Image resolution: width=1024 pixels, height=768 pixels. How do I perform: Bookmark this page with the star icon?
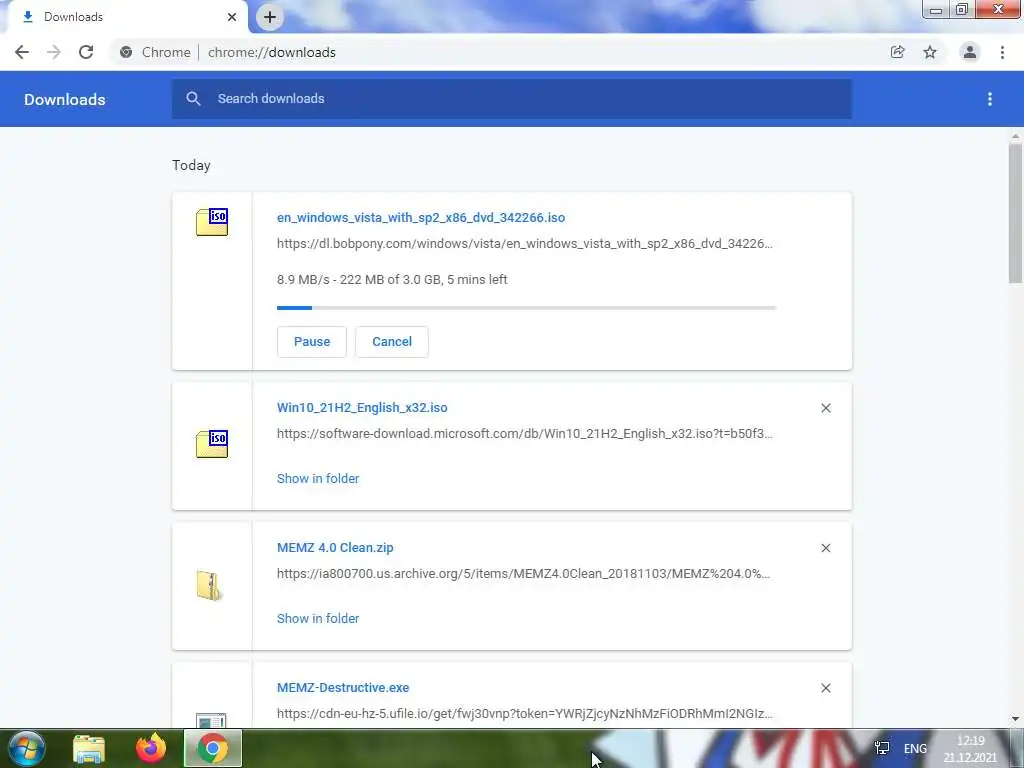pos(930,52)
